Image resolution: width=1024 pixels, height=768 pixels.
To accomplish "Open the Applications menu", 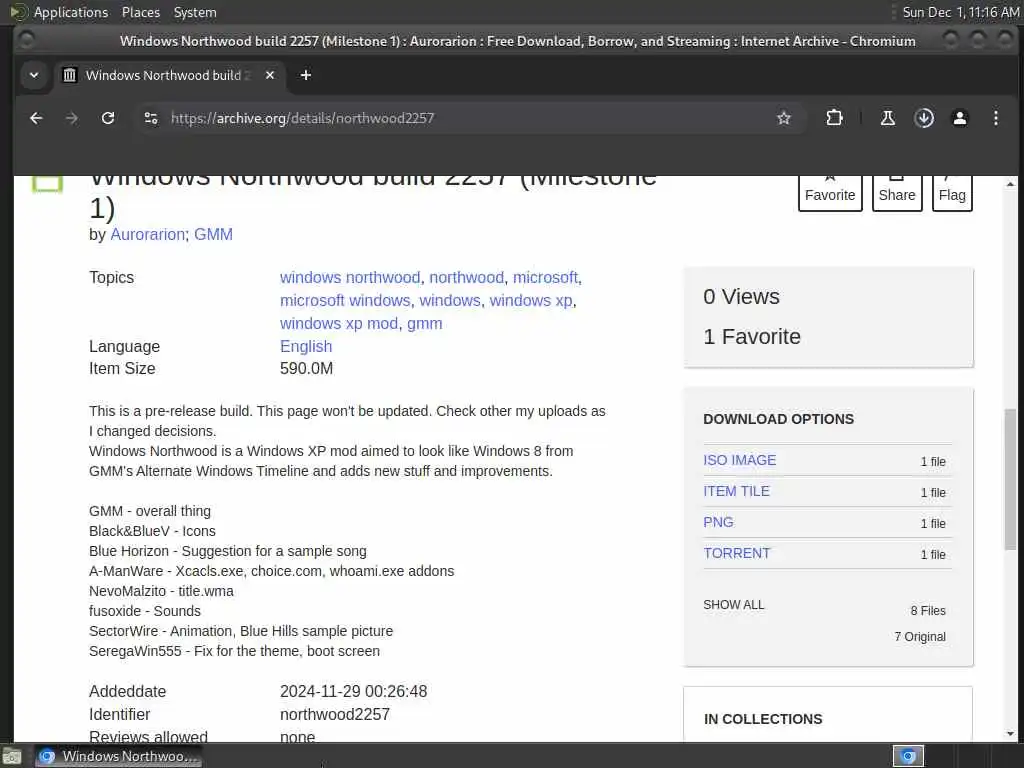I will point(71,12).
